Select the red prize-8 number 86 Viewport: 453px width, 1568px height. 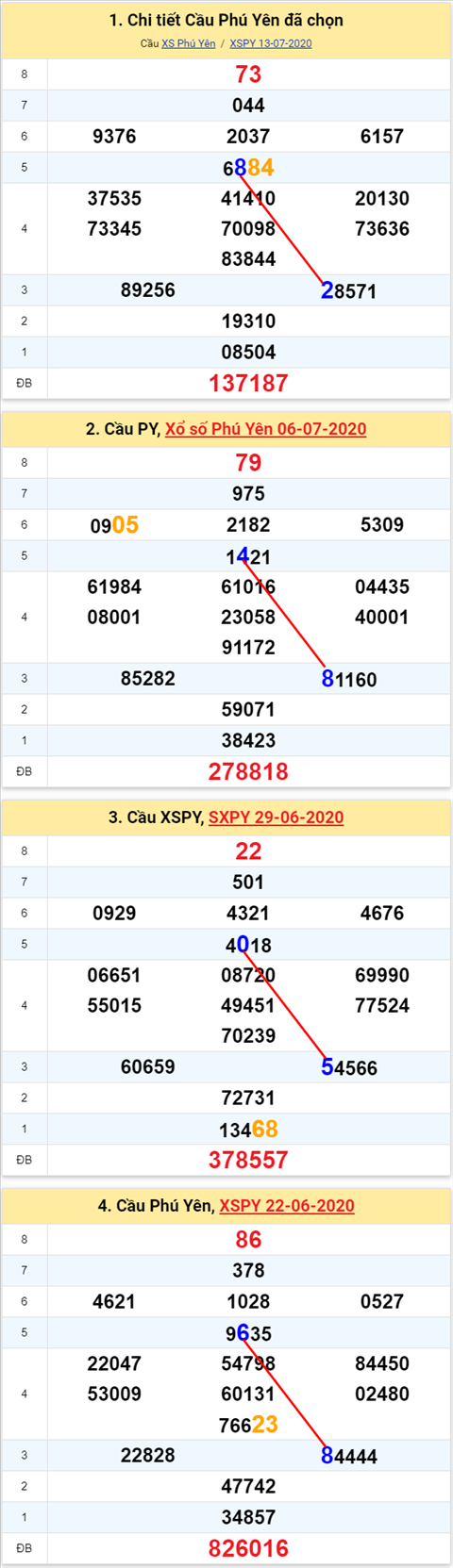tap(248, 1240)
